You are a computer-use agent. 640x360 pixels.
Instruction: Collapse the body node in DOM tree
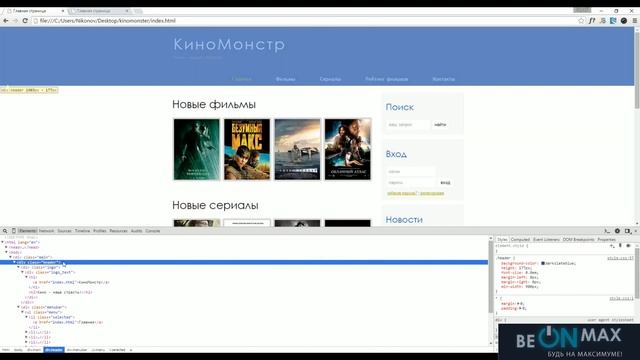pos(6,252)
